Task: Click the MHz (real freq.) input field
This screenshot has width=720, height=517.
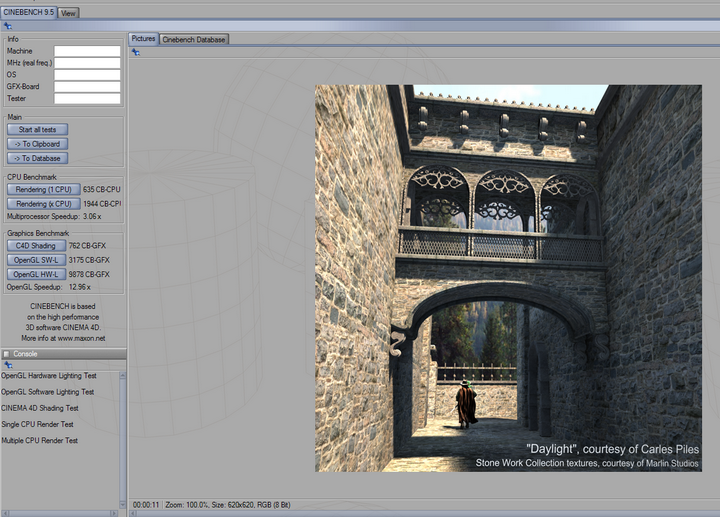Action: pos(87,63)
